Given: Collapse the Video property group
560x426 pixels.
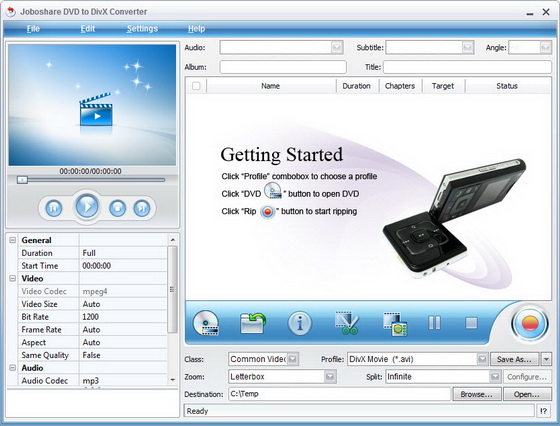Looking at the screenshot, I should pyautogui.click(x=12, y=278).
